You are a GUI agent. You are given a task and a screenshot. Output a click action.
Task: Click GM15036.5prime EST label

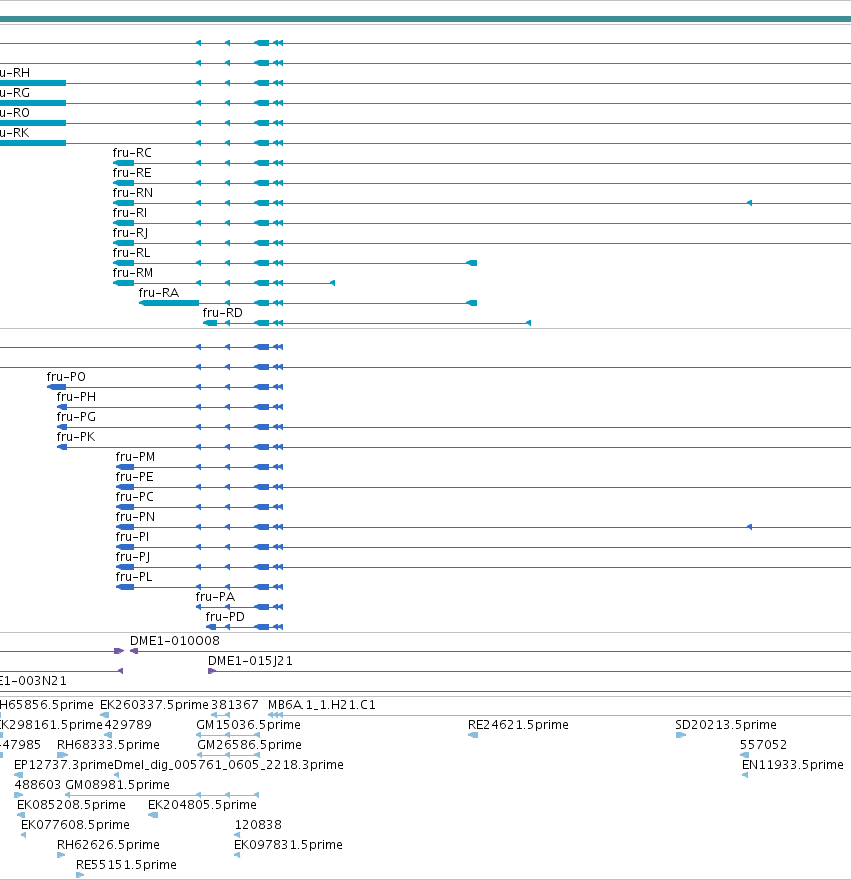click(248, 725)
